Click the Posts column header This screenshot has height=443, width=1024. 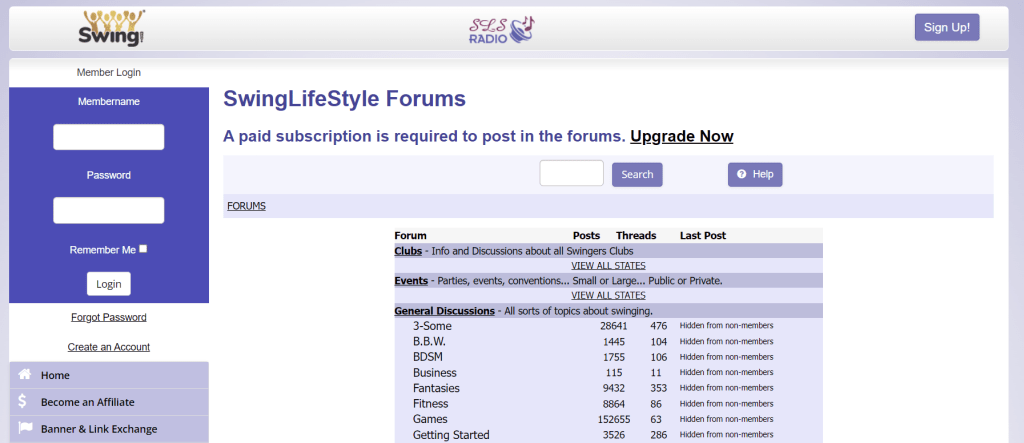point(586,236)
